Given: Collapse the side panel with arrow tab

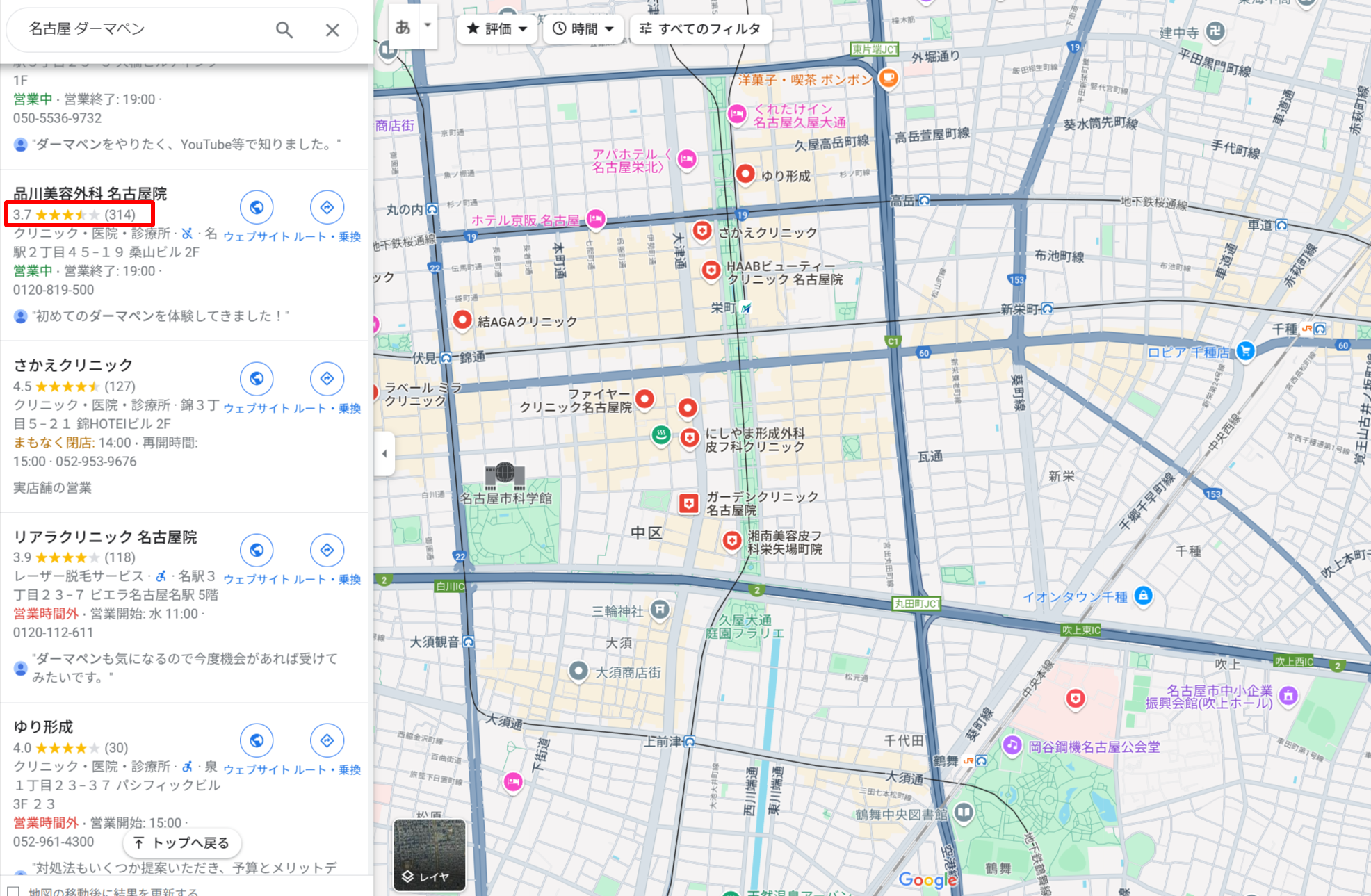Looking at the screenshot, I should [x=384, y=454].
